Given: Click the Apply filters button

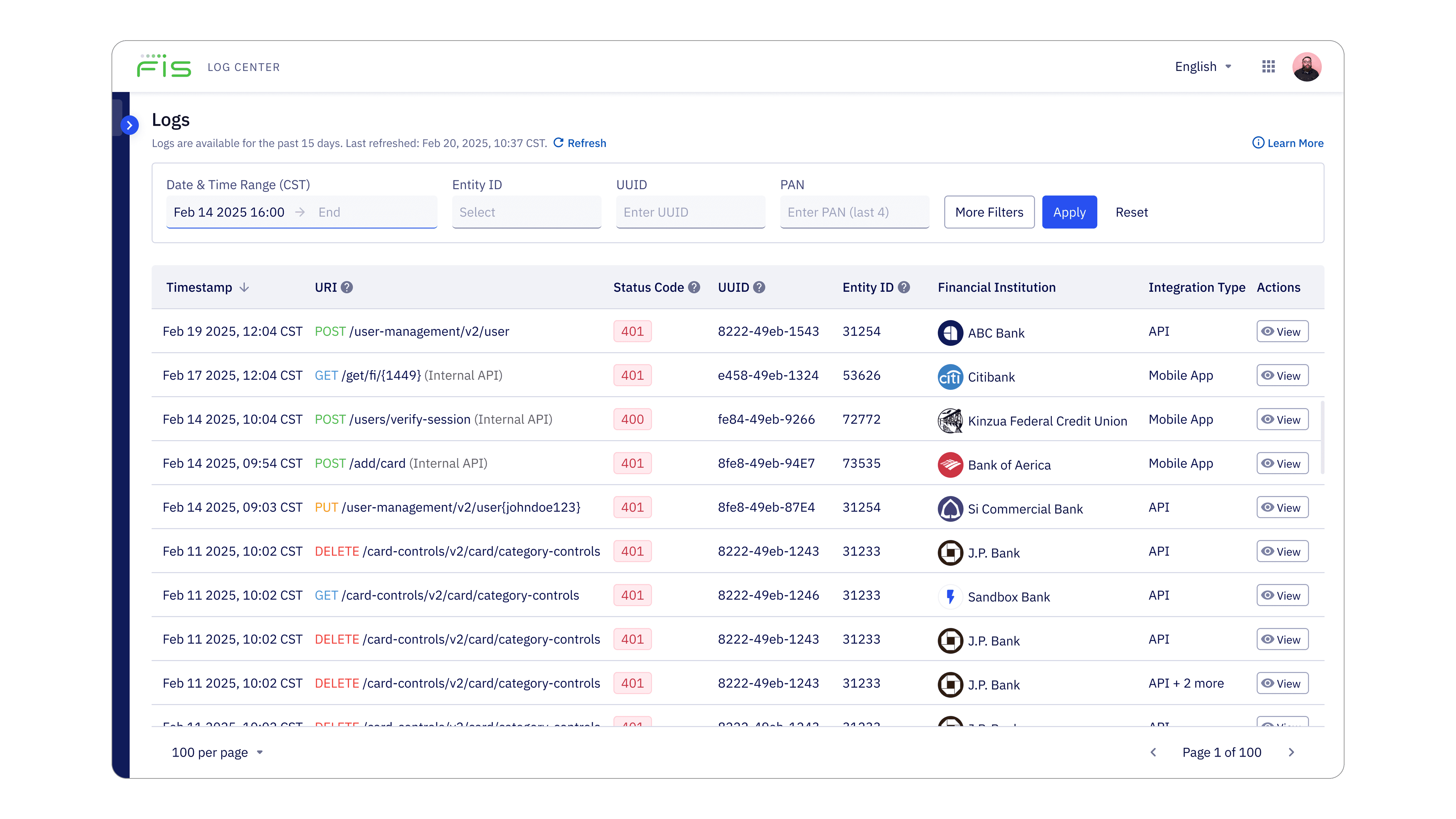Looking at the screenshot, I should pos(1069,212).
